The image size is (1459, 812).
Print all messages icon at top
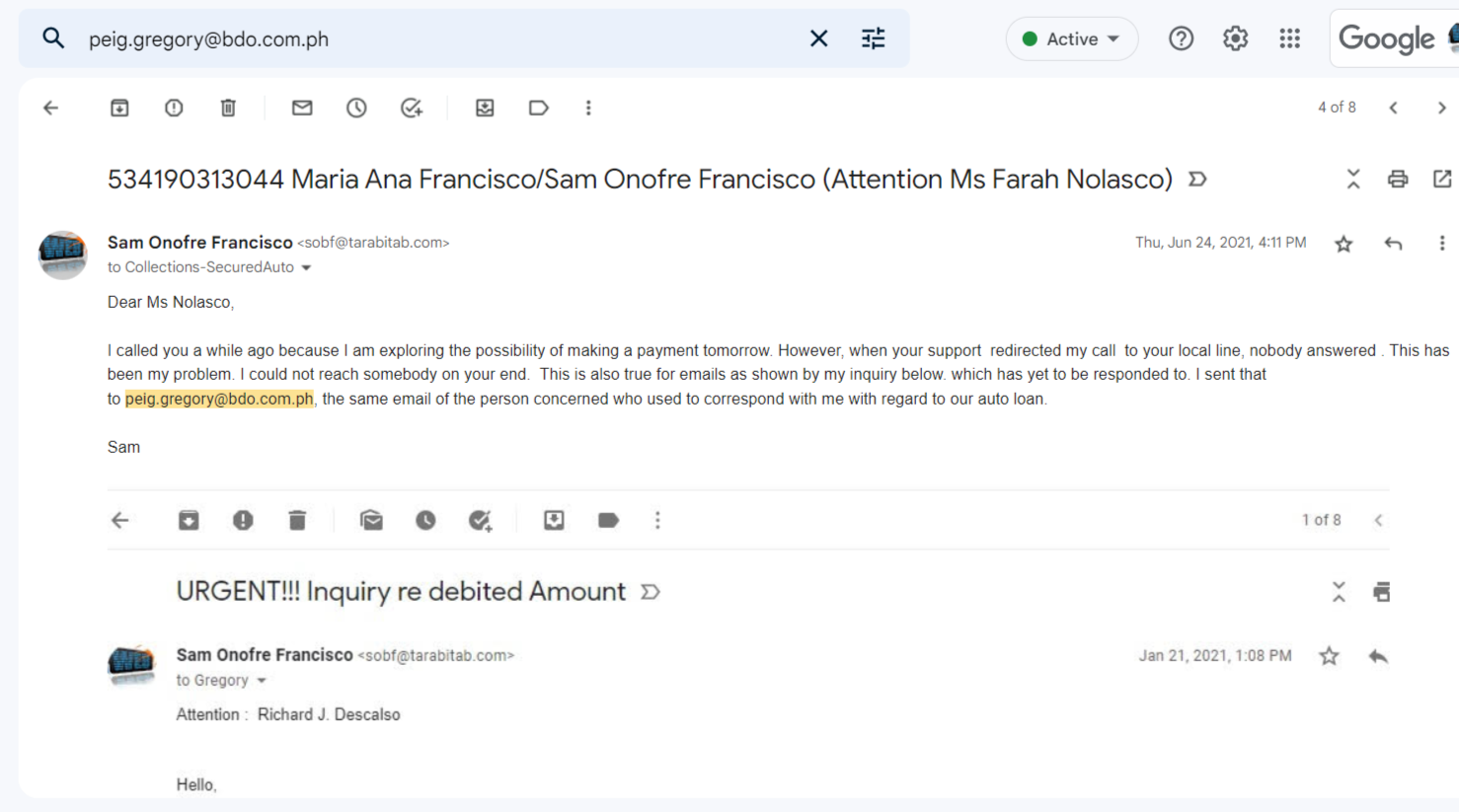[1398, 179]
